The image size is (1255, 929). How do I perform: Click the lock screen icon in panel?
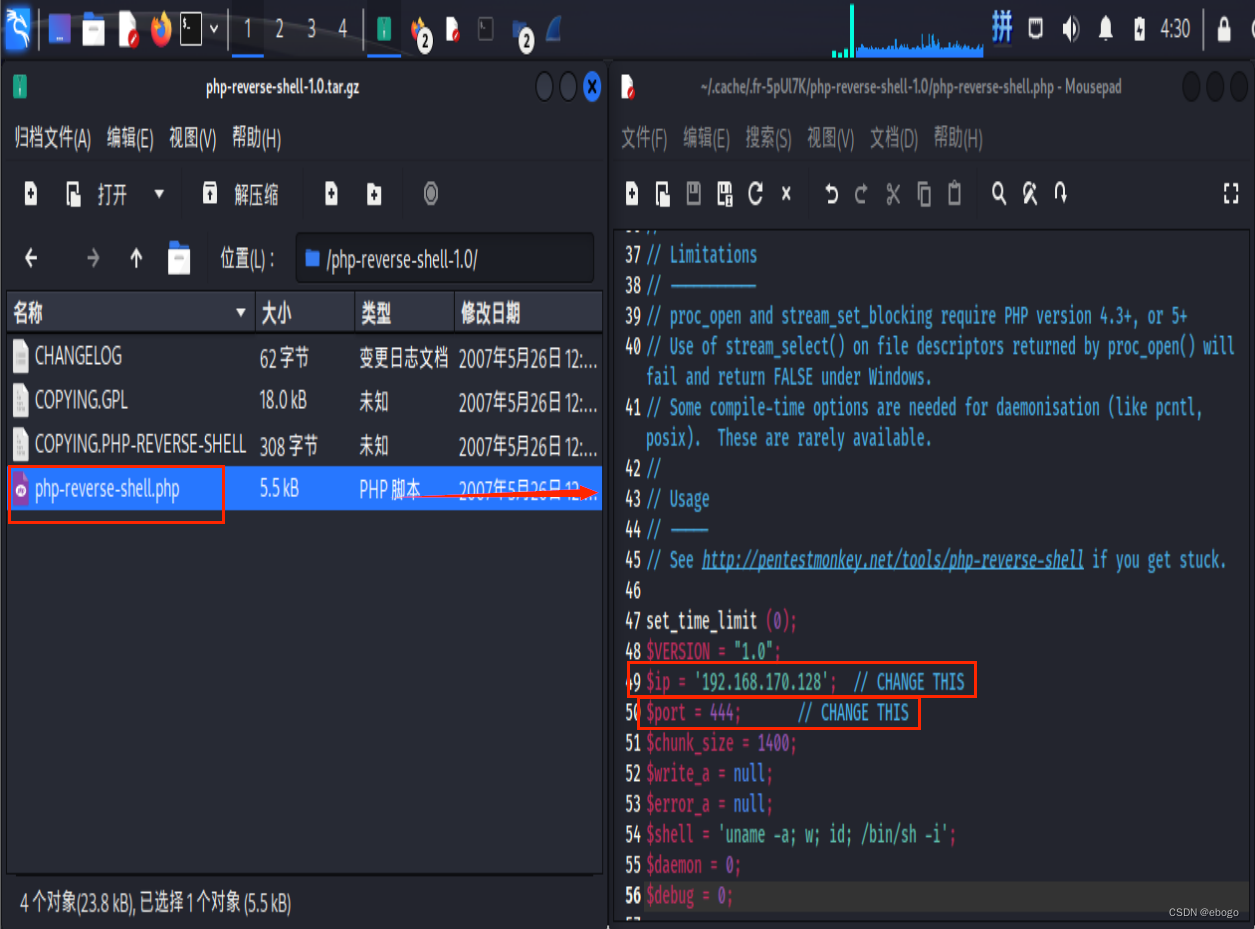1224,29
